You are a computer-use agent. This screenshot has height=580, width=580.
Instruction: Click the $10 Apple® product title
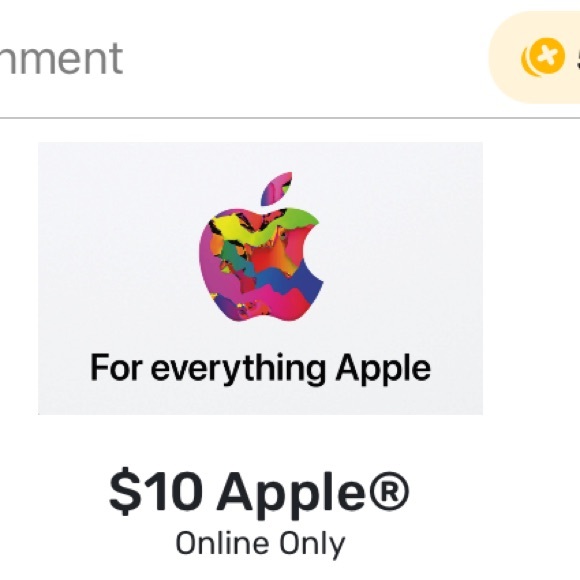259,492
